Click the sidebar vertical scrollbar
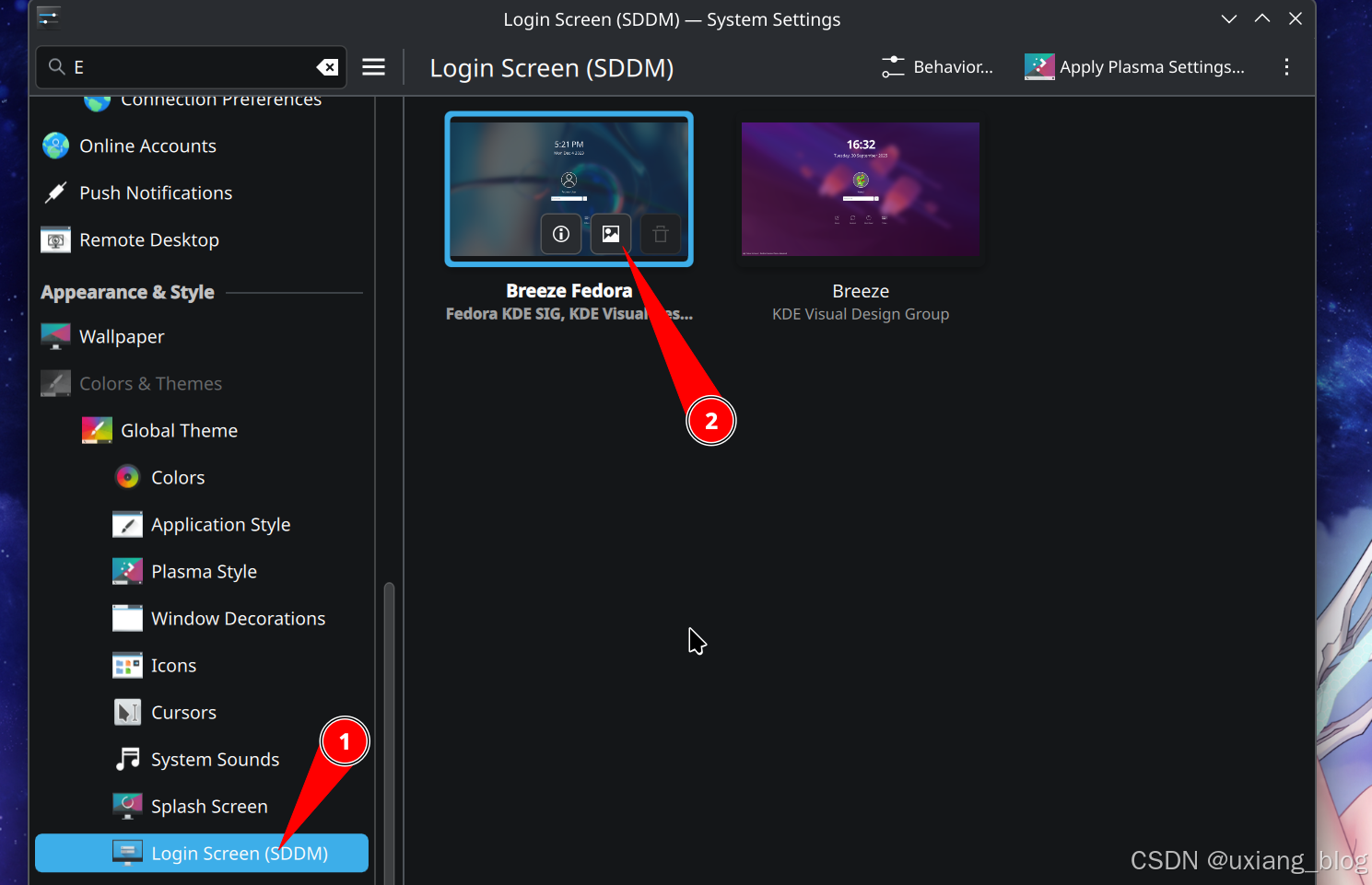 tap(389, 732)
